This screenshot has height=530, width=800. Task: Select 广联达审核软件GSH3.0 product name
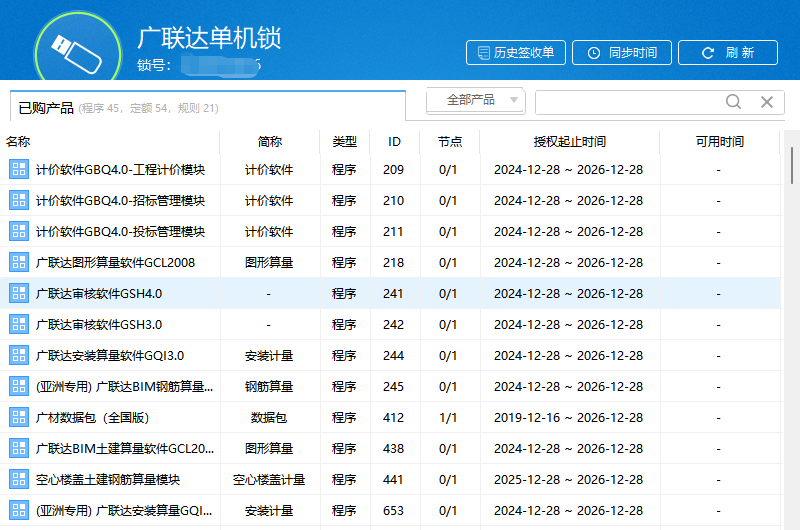(x=99, y=324)
